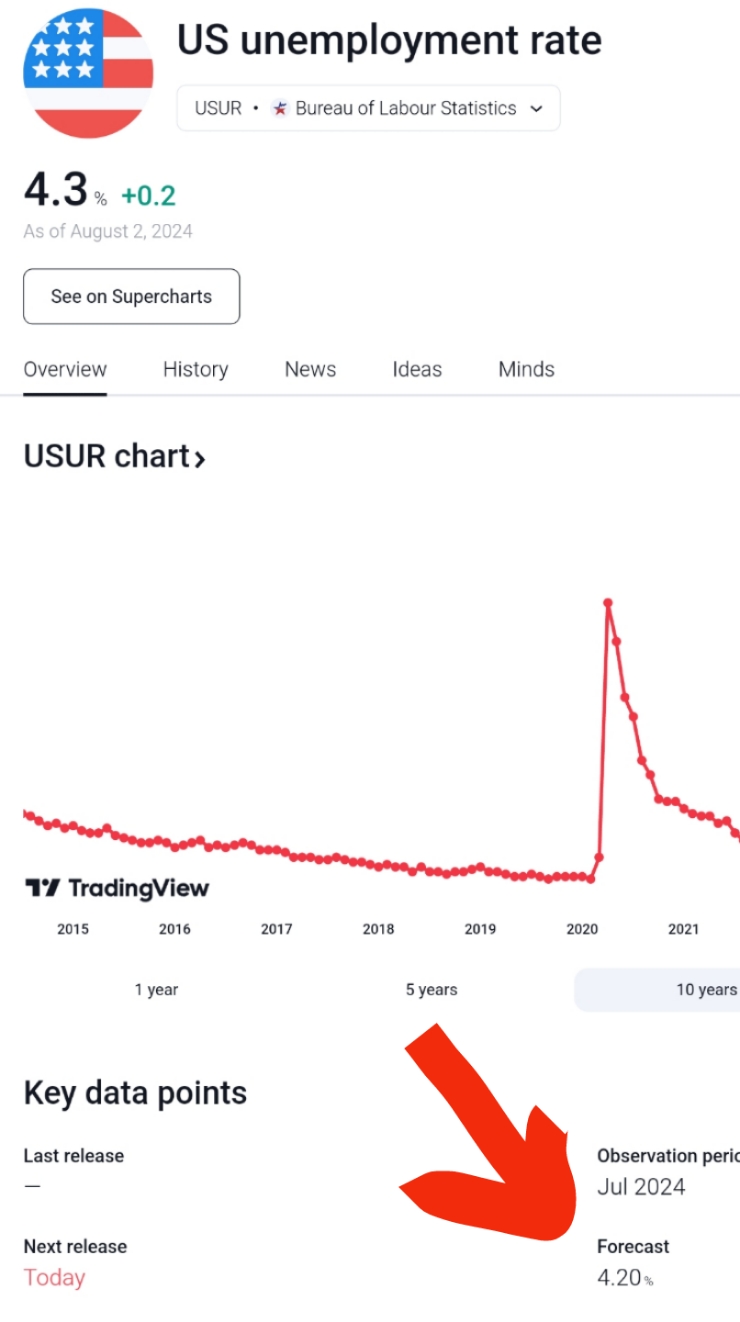Open the USUR source dropdown
This screenshot has width=740, height=1322.
point(368,108)
